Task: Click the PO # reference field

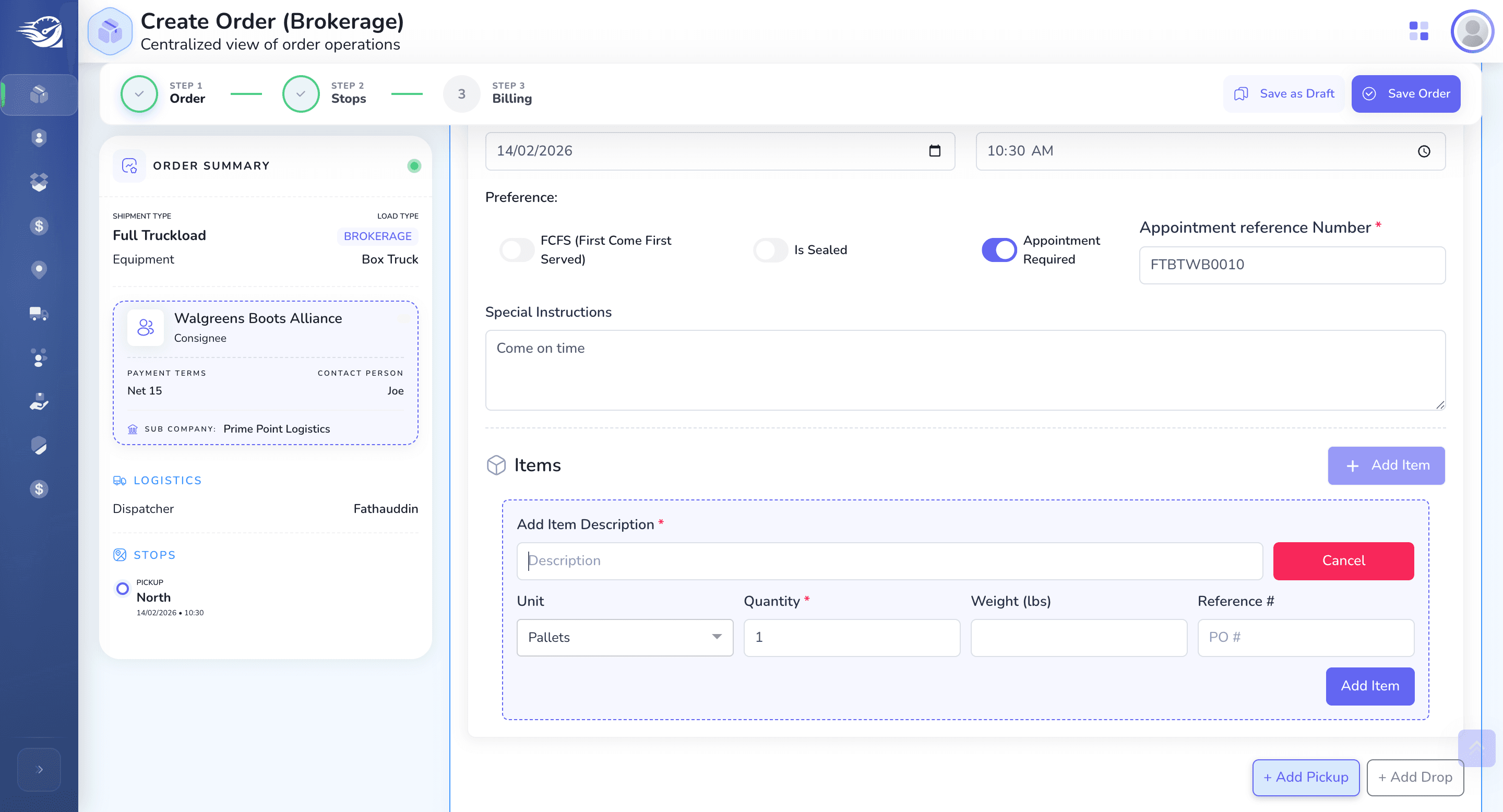Action: pyautogui.click(x=1305, y=637)
